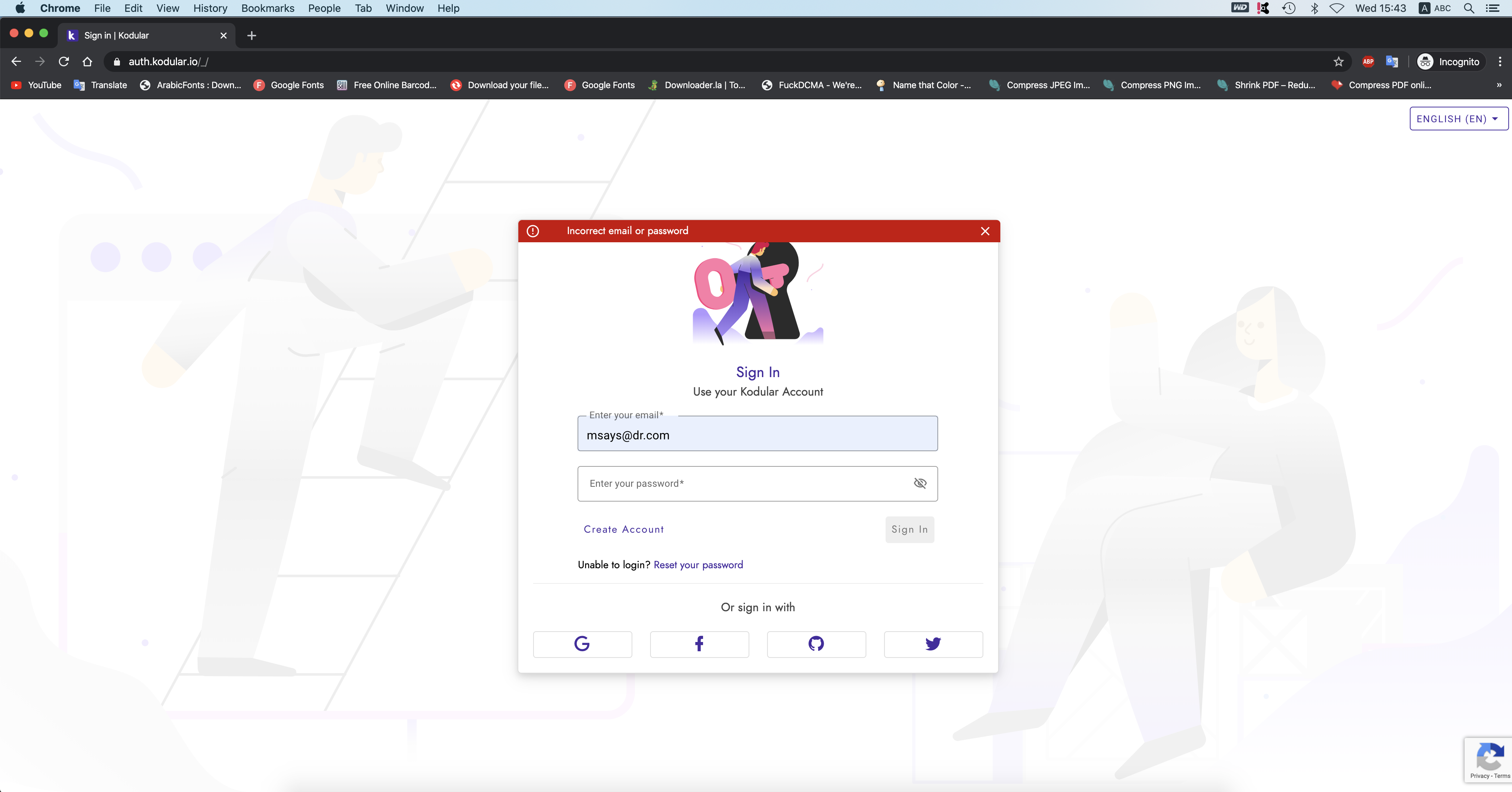1512x792 pixels.
Task: Sign in with the GitHub icon button
Action: tap(816, 644)
